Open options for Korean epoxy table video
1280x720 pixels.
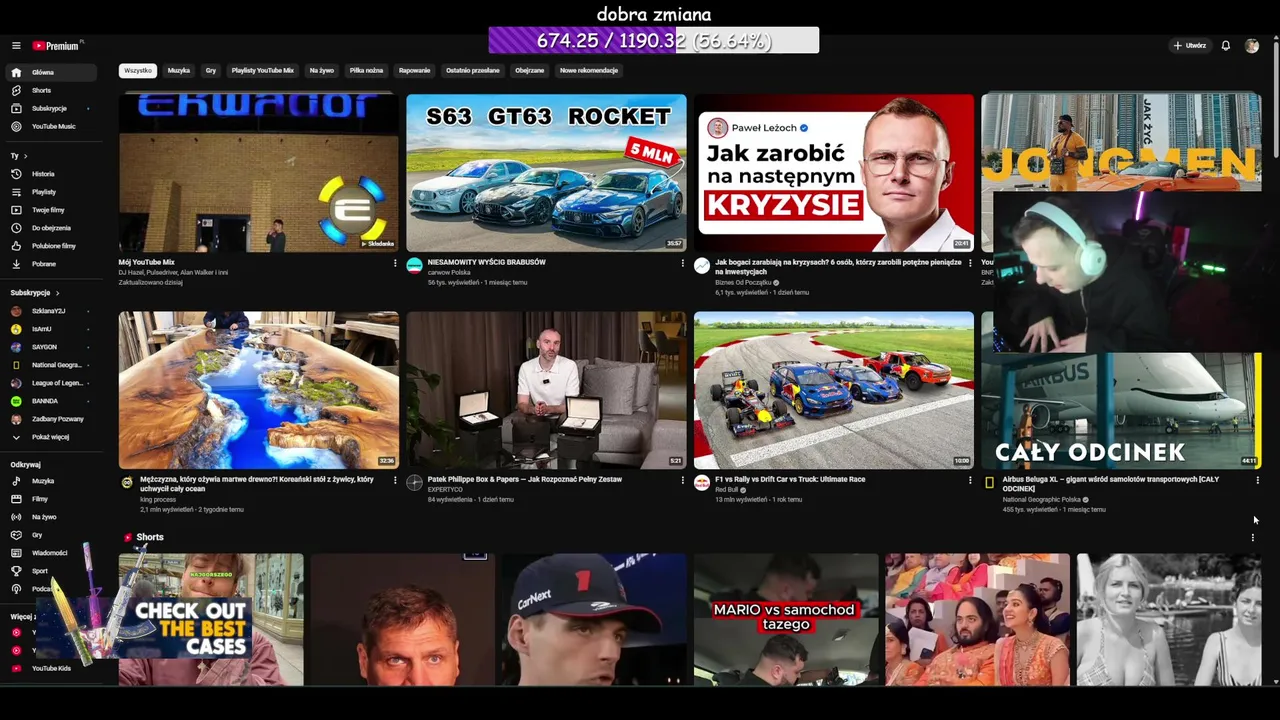[395, 480]
